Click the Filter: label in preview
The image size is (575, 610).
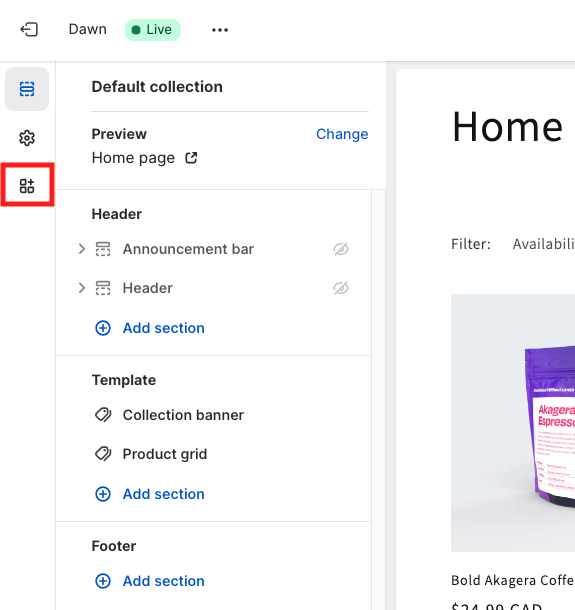click(x=471, y=244)
